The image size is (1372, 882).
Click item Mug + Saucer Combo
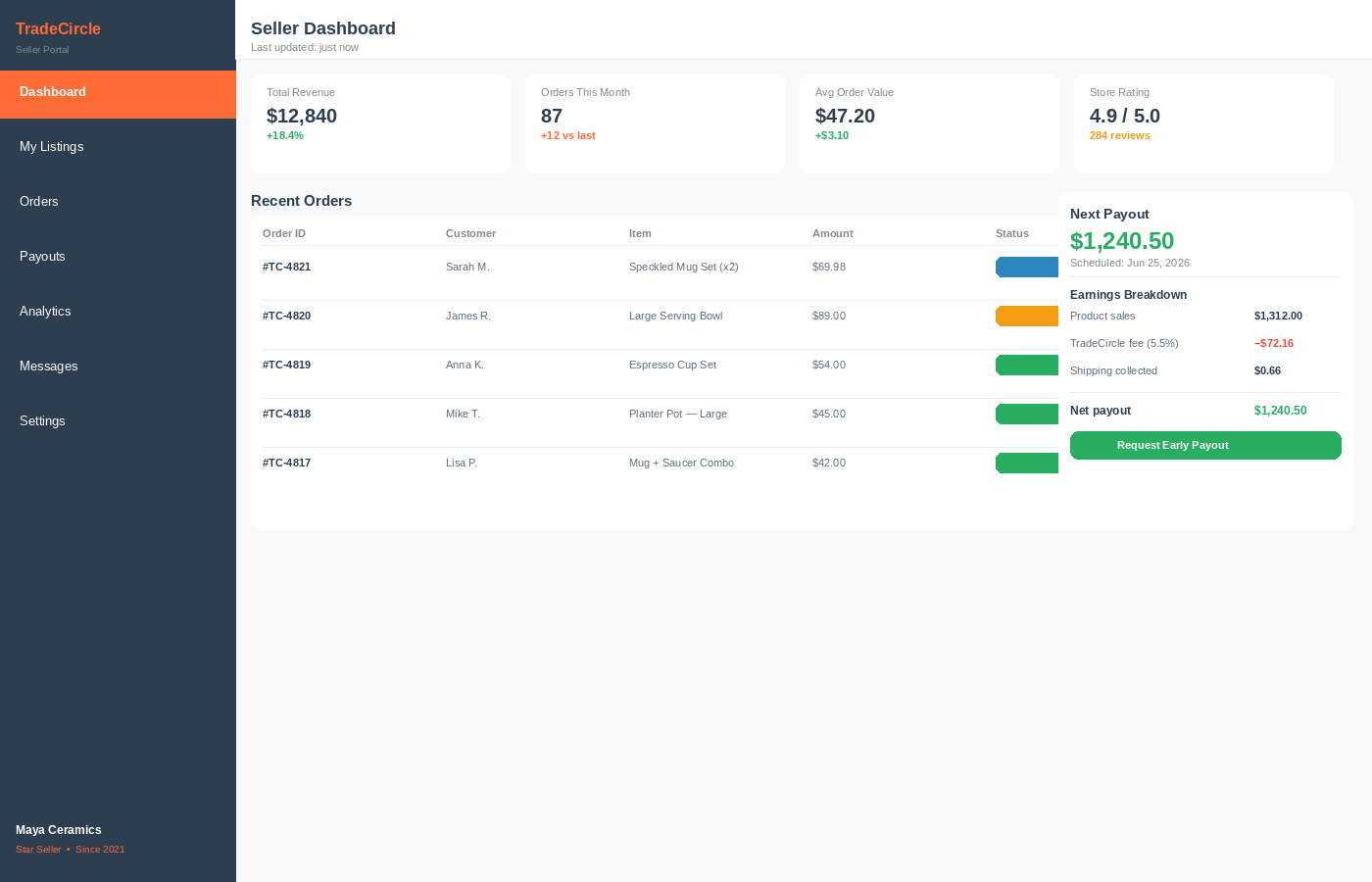point(681,463)
